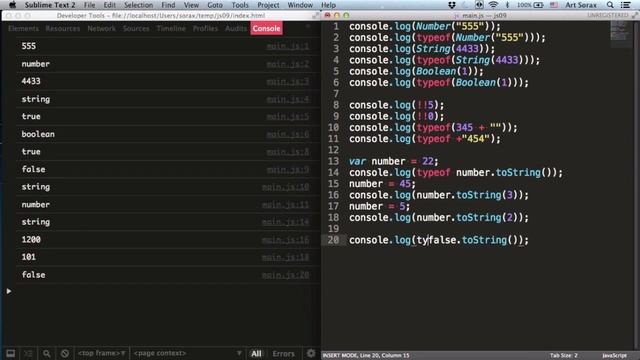This screenshot has width=640, height=360.
Task: Click the US flag input source icon
Action: 554,5
